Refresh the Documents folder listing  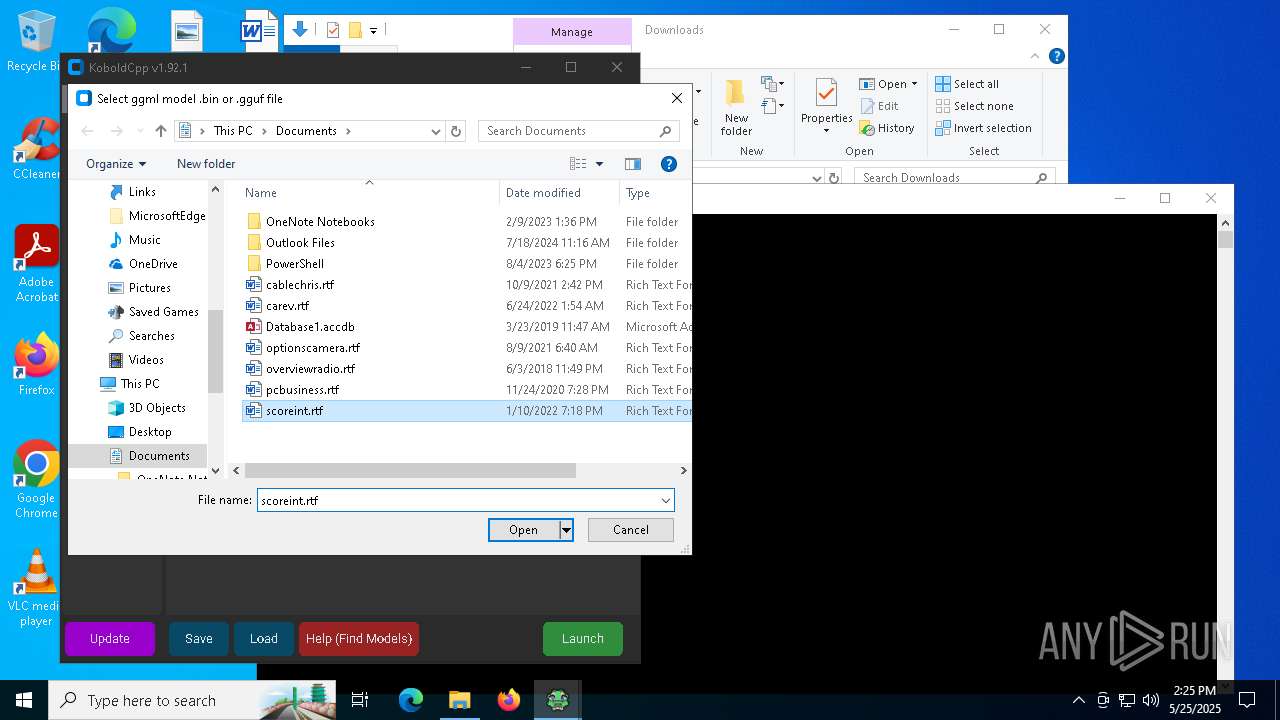click(x=456, y=131)
